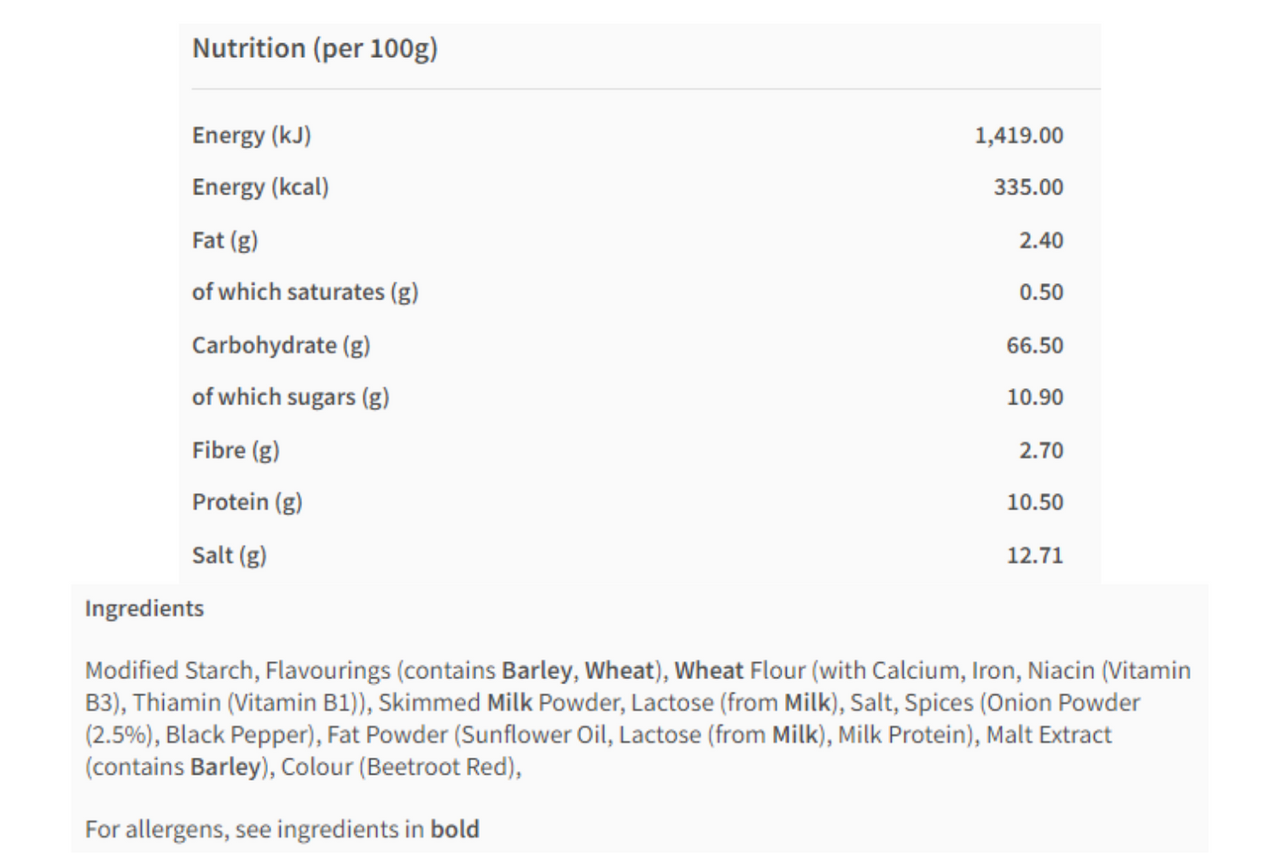
Task: Click the allergens note with bold
Action: click(282, 829)
